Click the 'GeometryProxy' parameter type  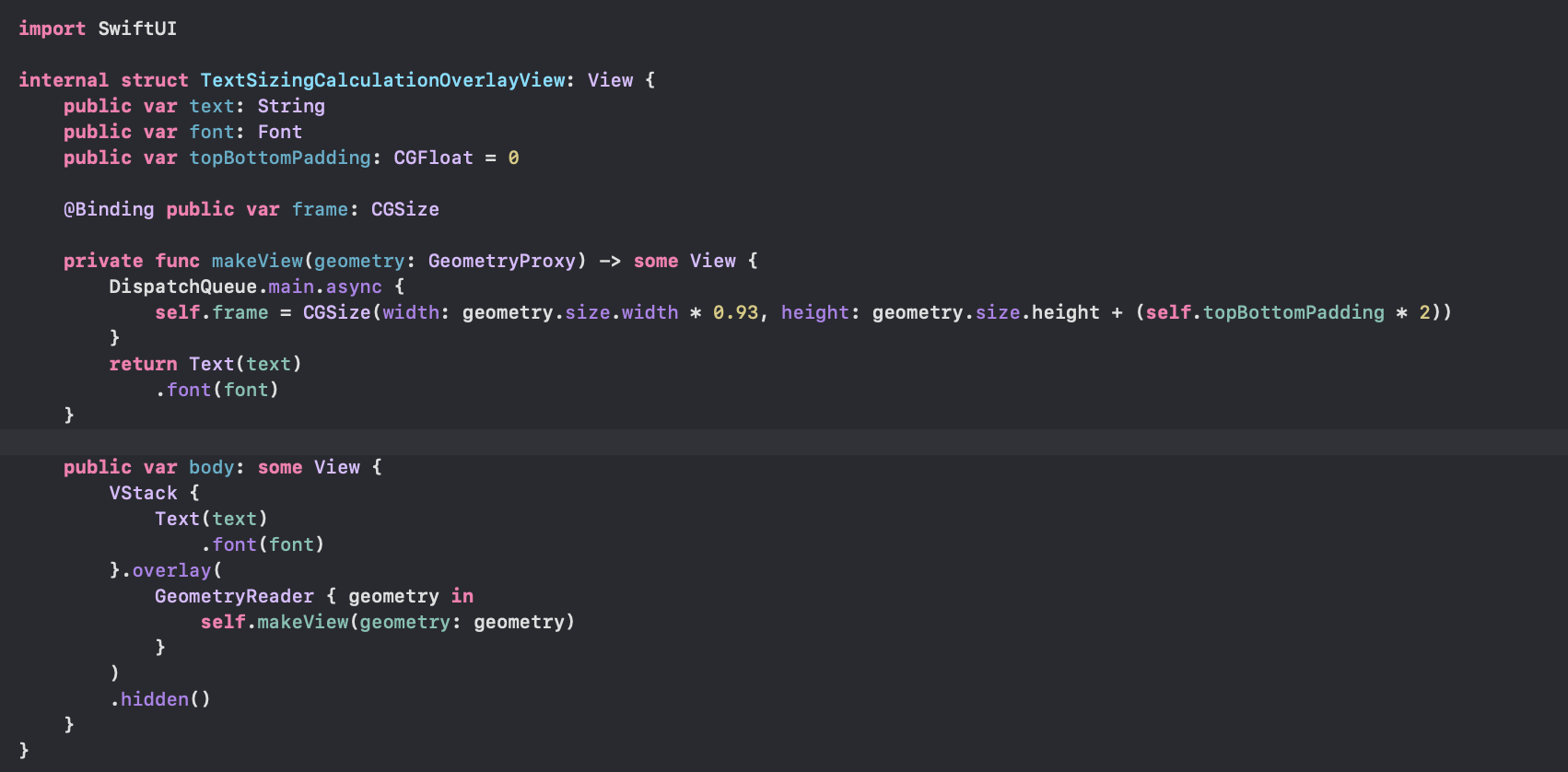click(x=502, y=261)
